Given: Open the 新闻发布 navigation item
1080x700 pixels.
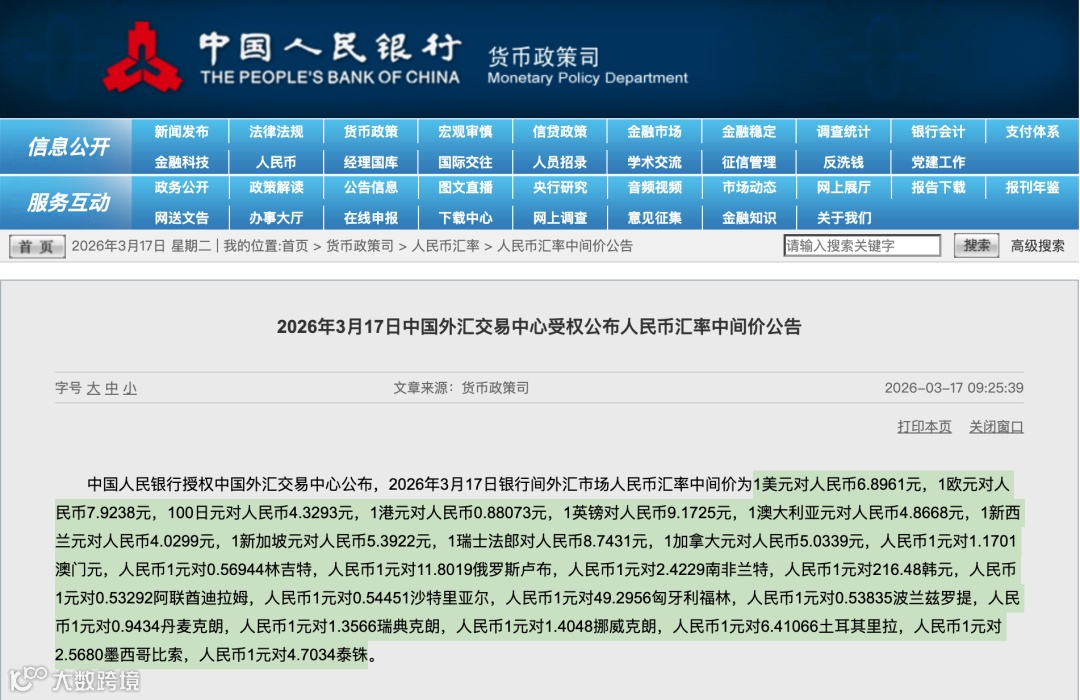Looking at the screenshot, I should pyautogui.click(x=183, y=131).
